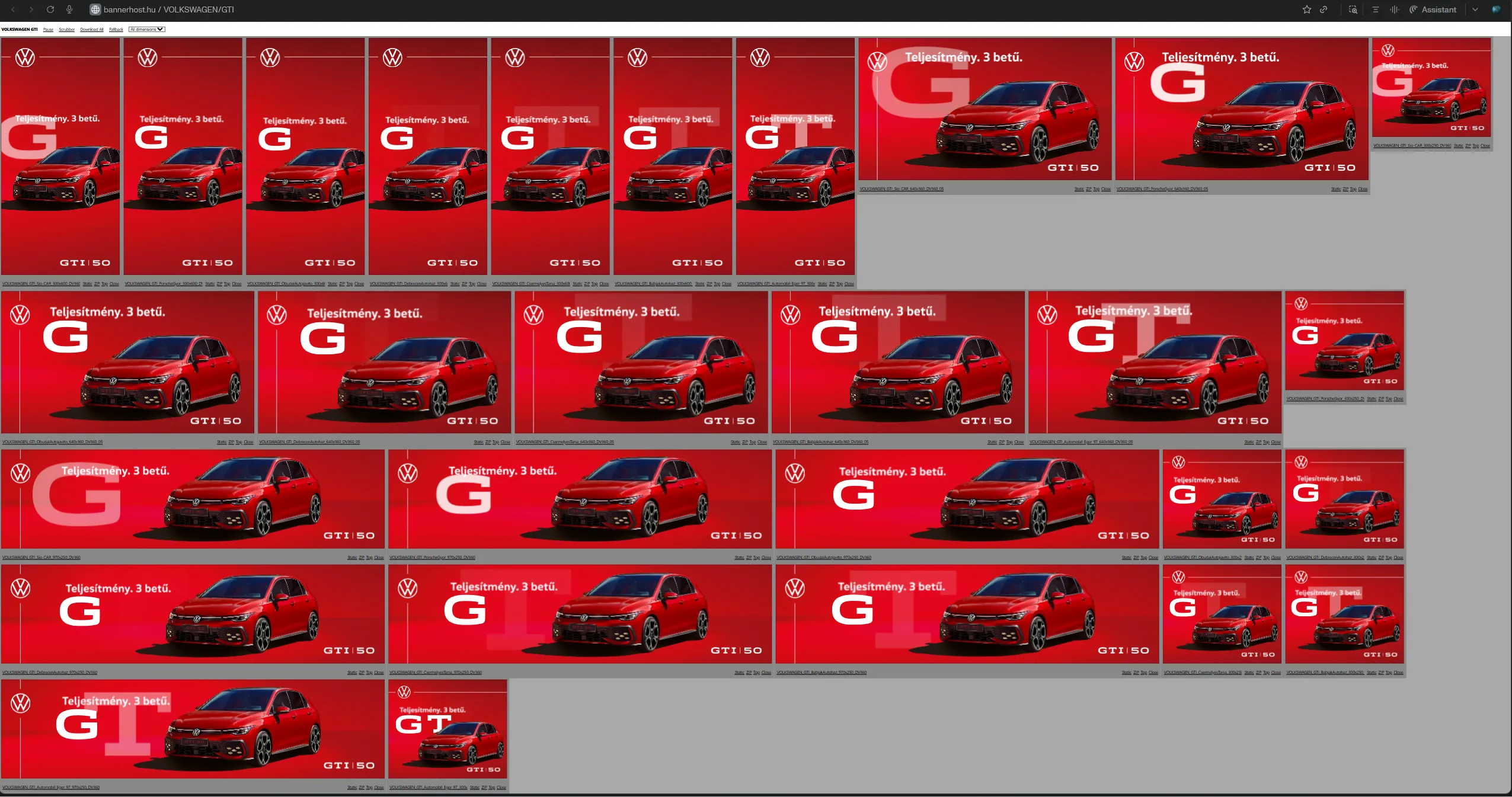This screenshot has height=797, width=1512.
Task: Go back with the browser back arrow
Action: 13,9
